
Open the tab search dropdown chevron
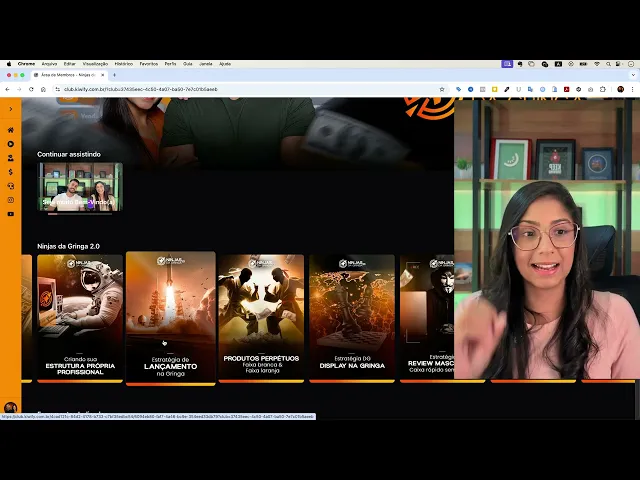pyautogui.click(x=633, y=75)
